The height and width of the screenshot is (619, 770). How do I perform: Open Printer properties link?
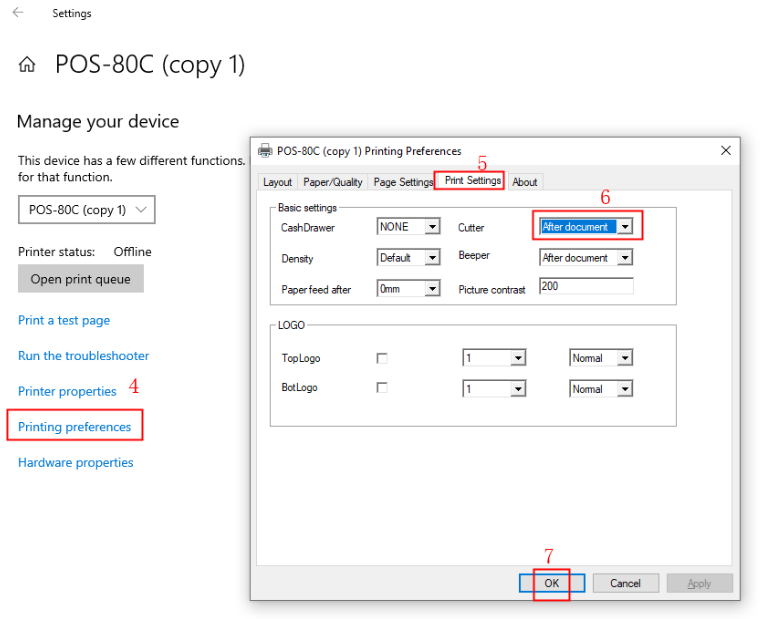tap(67, 391)
